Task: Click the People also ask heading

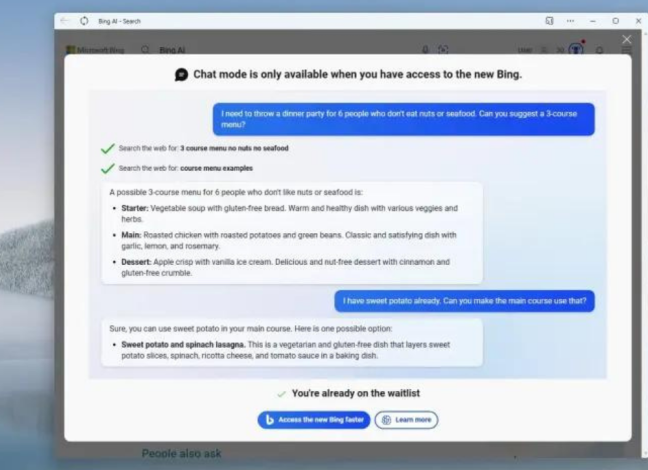Action: (x=181, y=453)
